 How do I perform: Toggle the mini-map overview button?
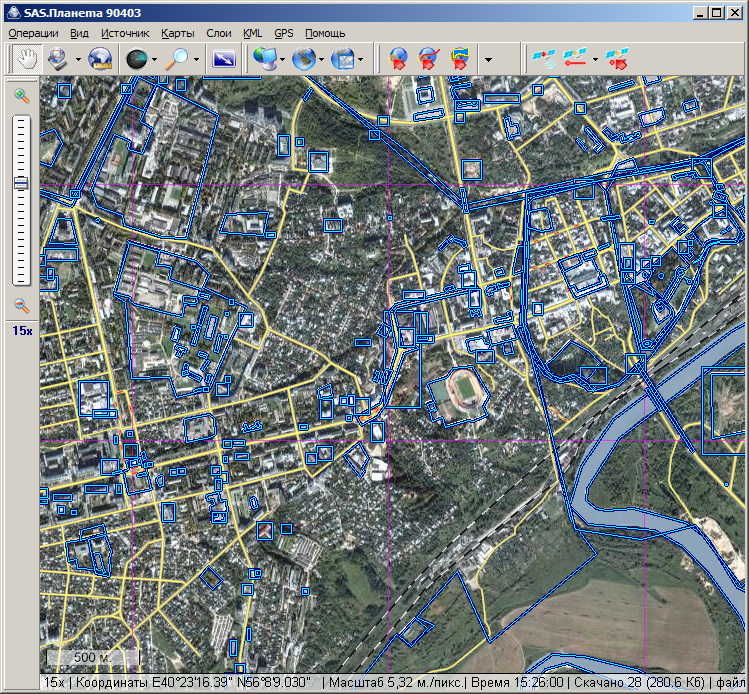[x=224, y=59]
